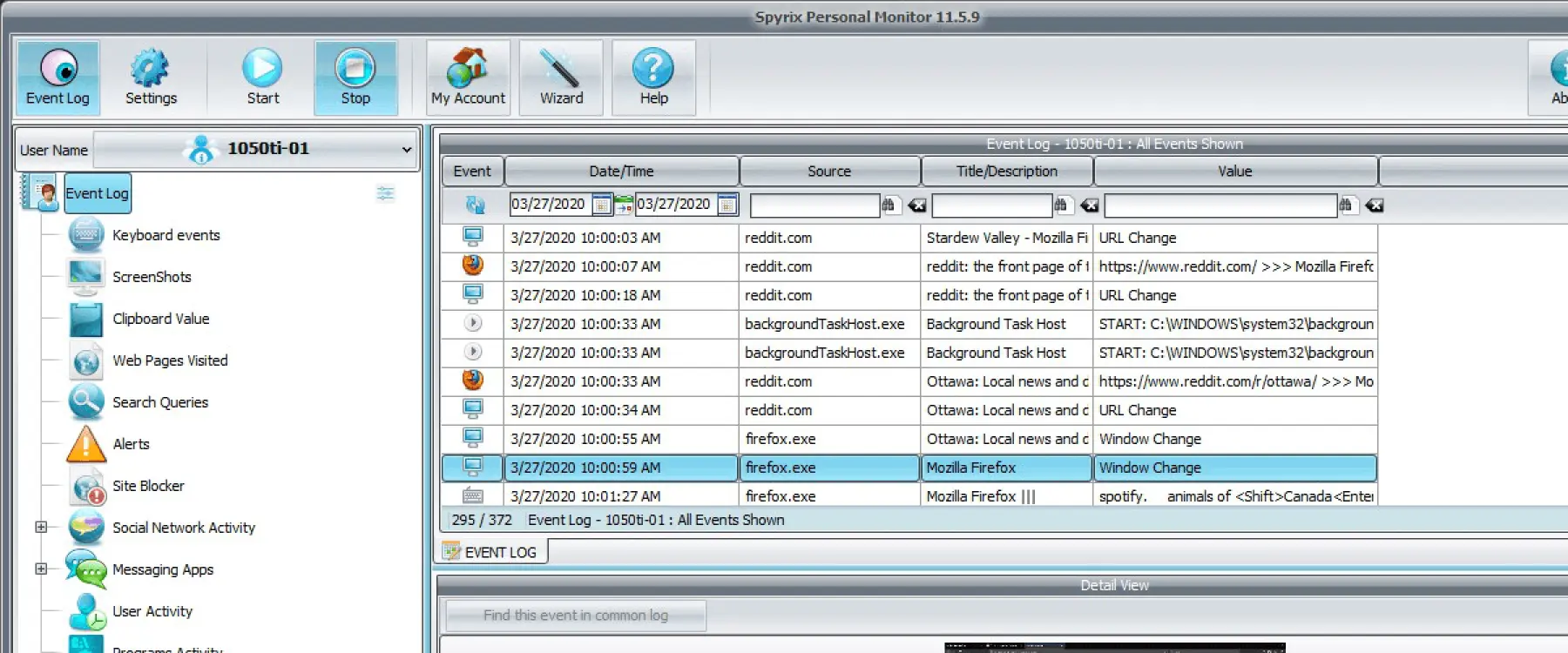The image size is (1568, 653).
Task: Click the Title/Description binoculars search icon
Action: click(1061, 205)
